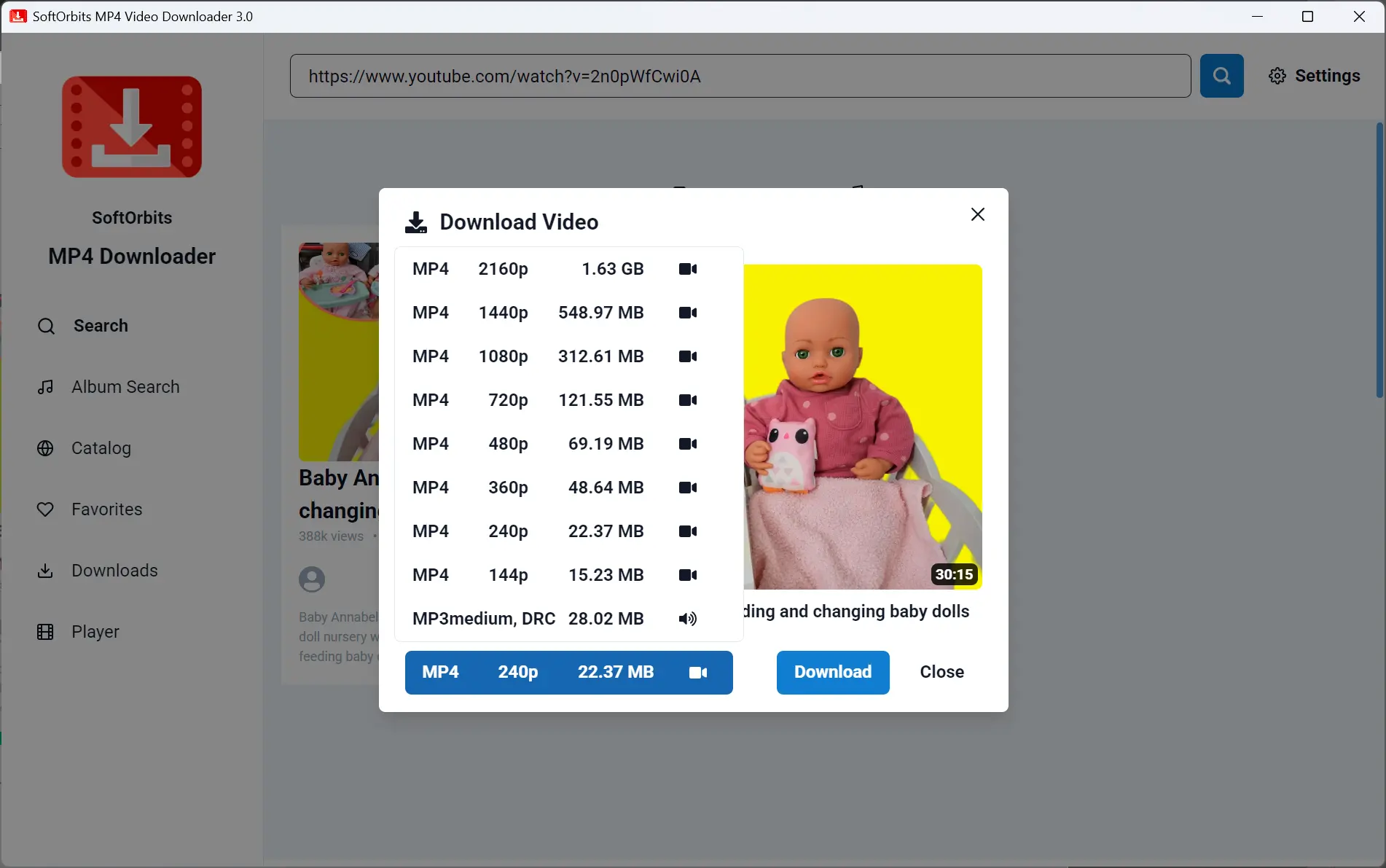This screenshot has width=1386, height=868.
Task: Click the channel avatar icon under video title
Action: (x=312, y=579)
